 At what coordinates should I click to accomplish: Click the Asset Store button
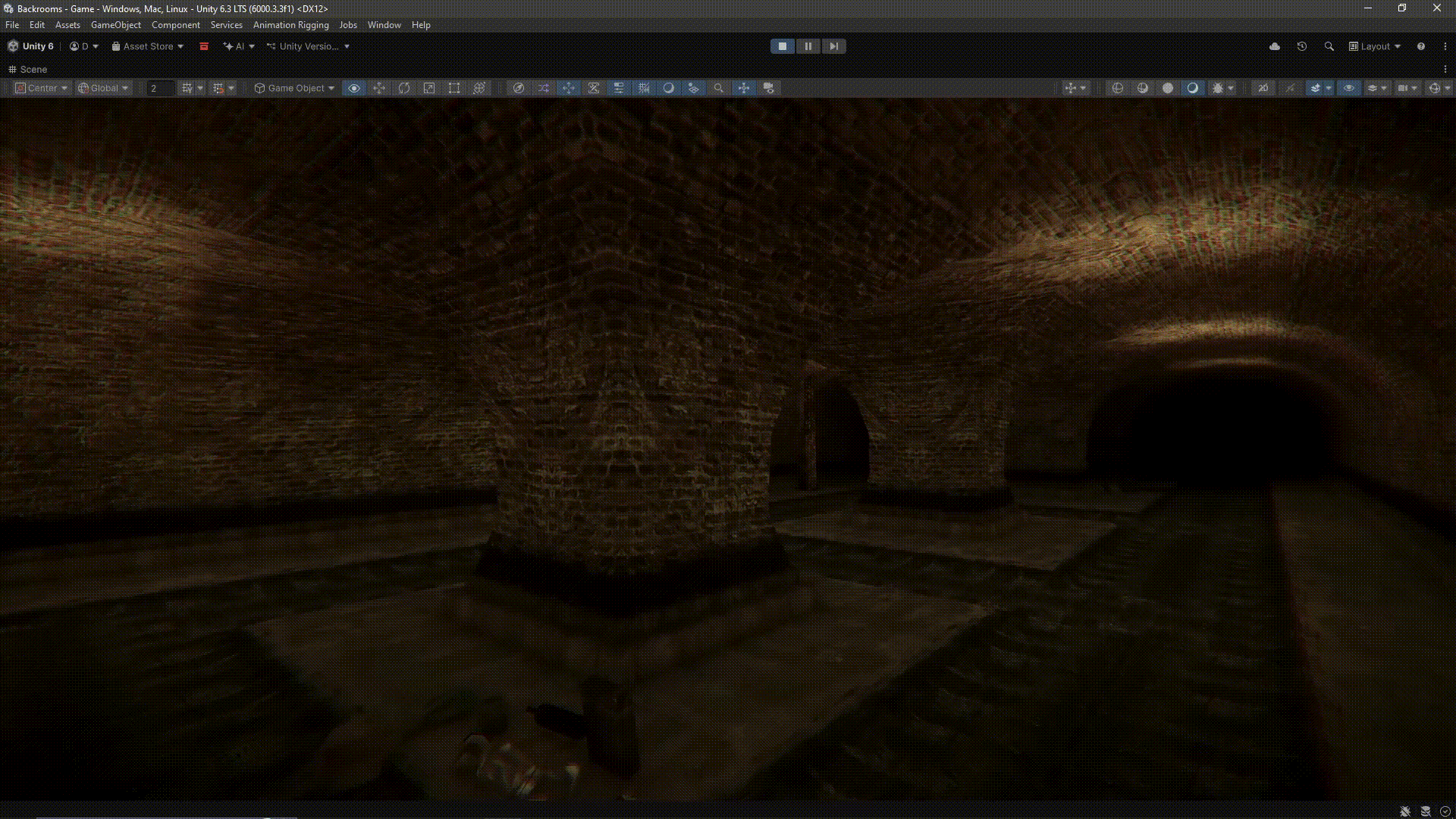(x=148, y=46)
